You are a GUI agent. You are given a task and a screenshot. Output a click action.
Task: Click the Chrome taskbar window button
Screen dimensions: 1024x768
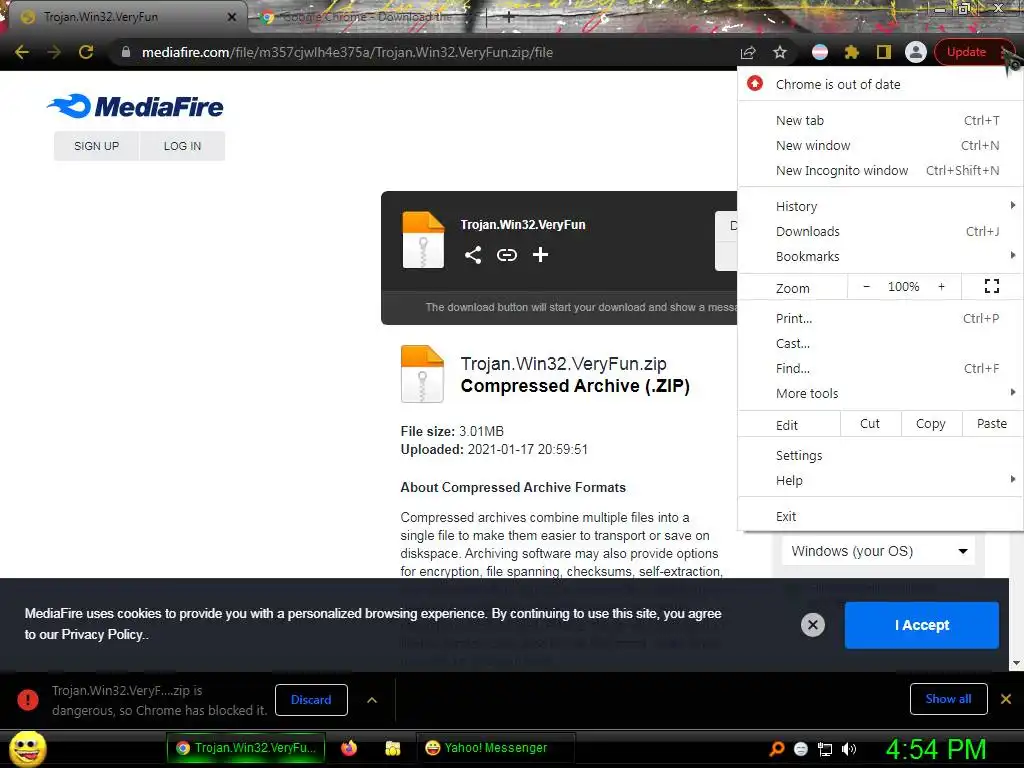click(246, 748)
